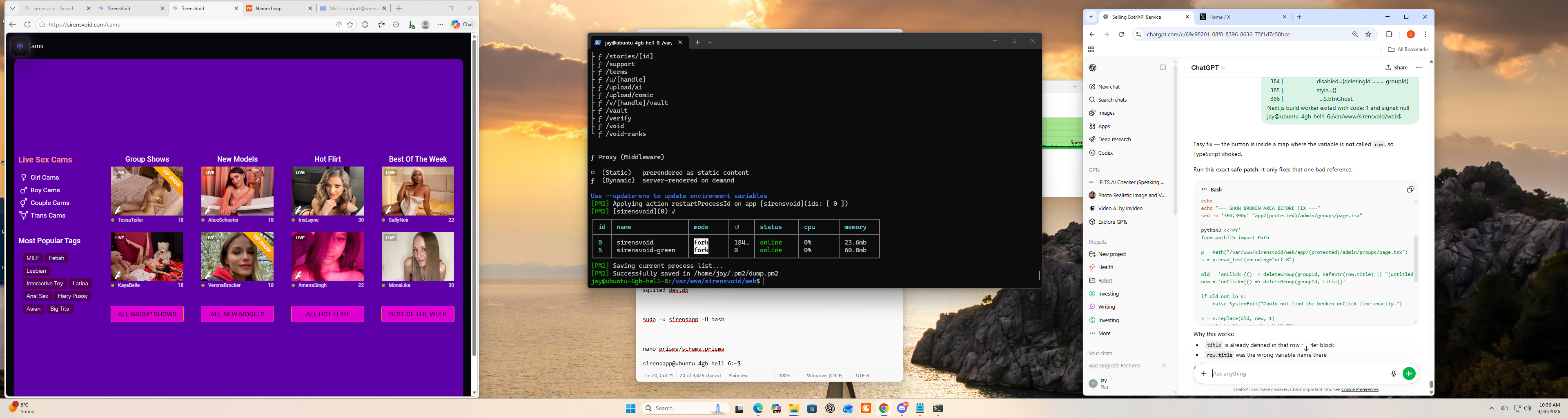Viewport: 1568px width, 418px height.
Task: Click the Share button in ChatGPT
Action: [1396, 67]
